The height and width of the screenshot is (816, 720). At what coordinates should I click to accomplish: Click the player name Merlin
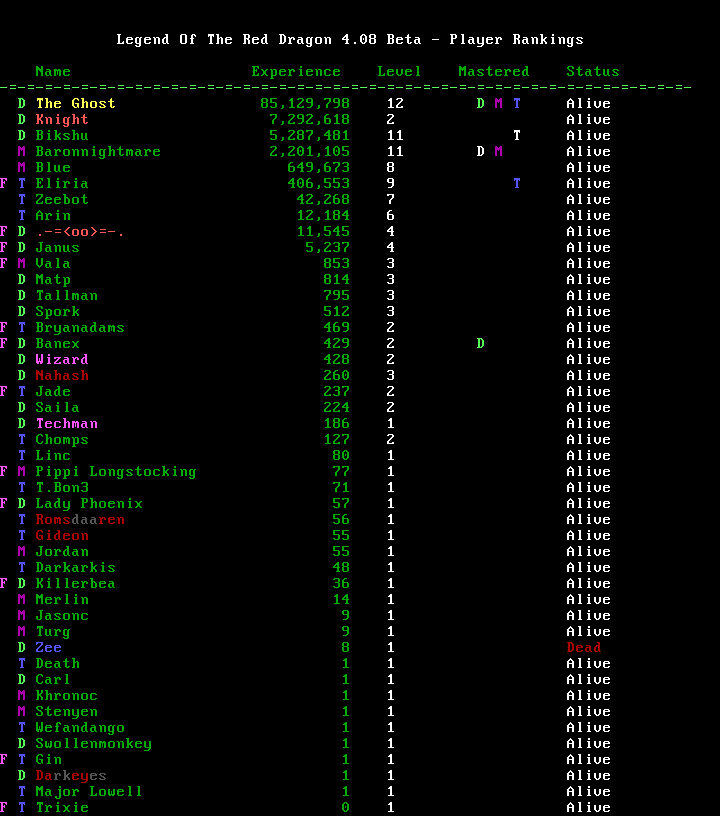[62, 600]
